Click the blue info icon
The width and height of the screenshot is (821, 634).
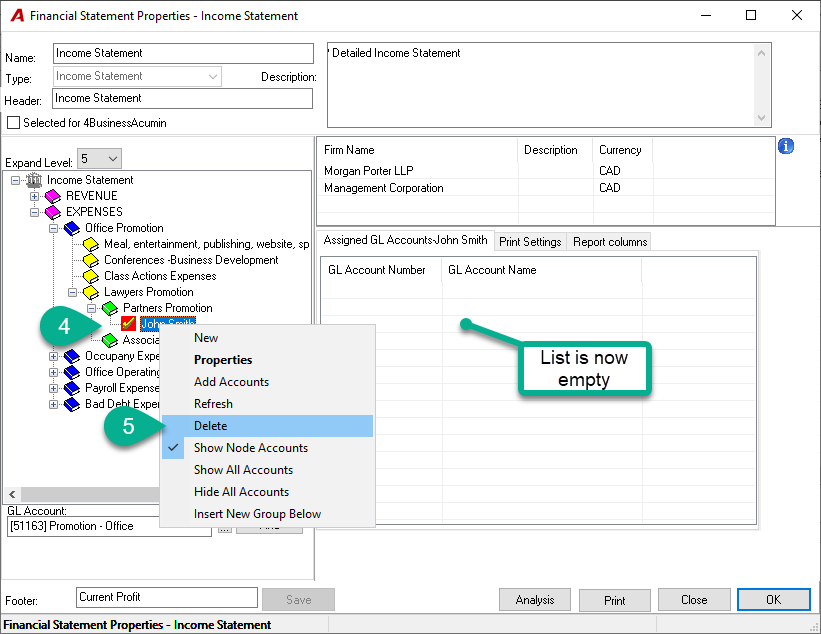point(785,146)
